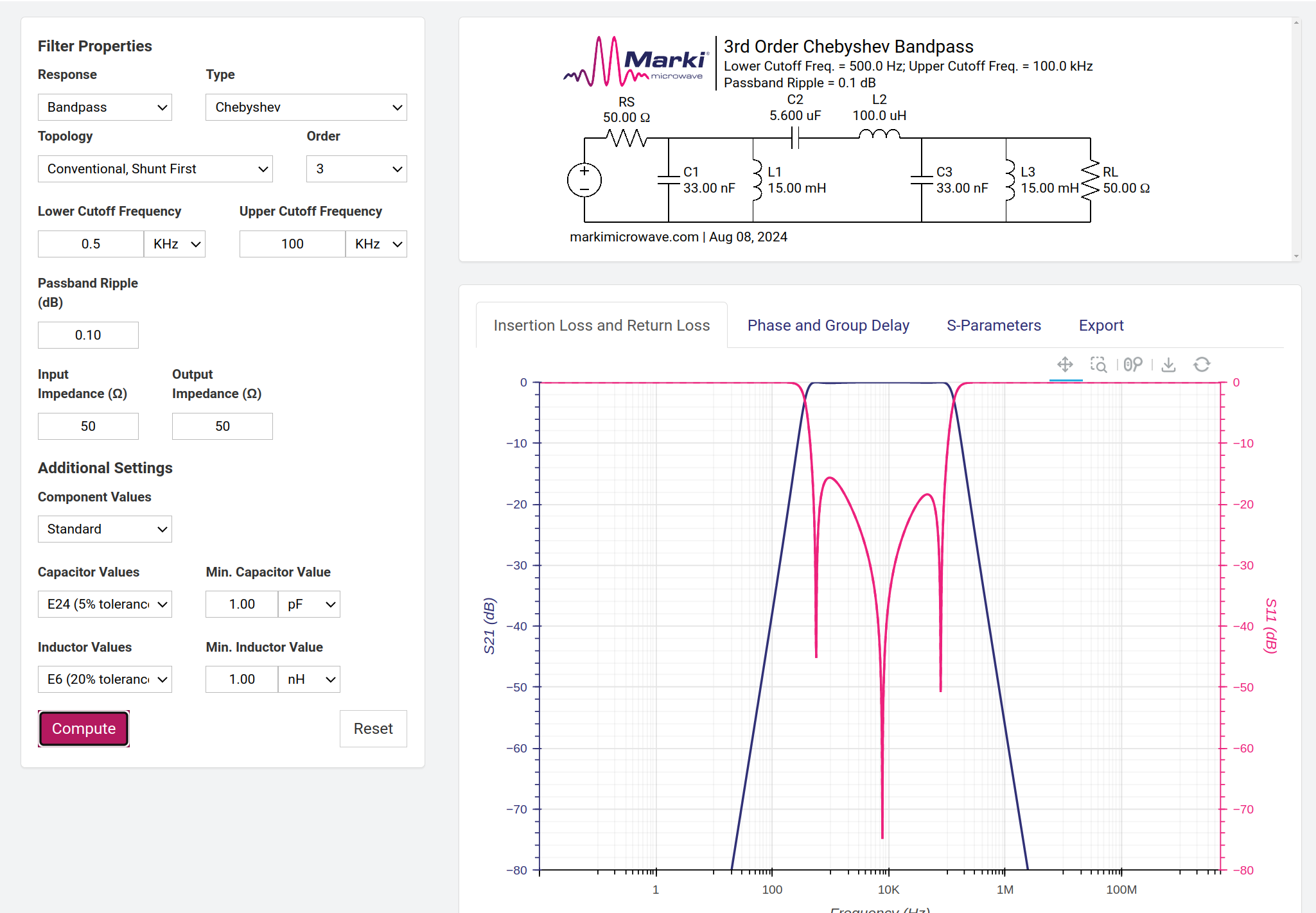This screenshot has width=1316, height=913.
Task: Activate the Pan tool on the plot
Action: (x=1065, y=365)
